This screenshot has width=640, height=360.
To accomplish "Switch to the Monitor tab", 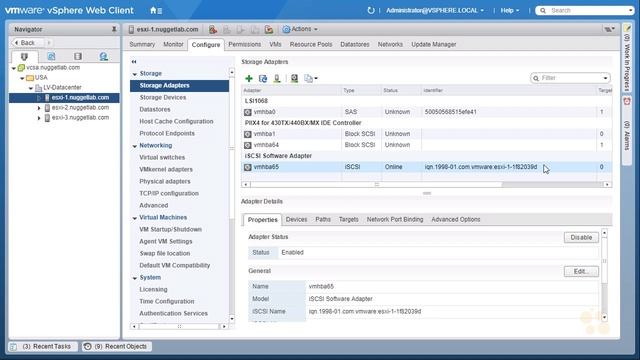I will 173,44.
